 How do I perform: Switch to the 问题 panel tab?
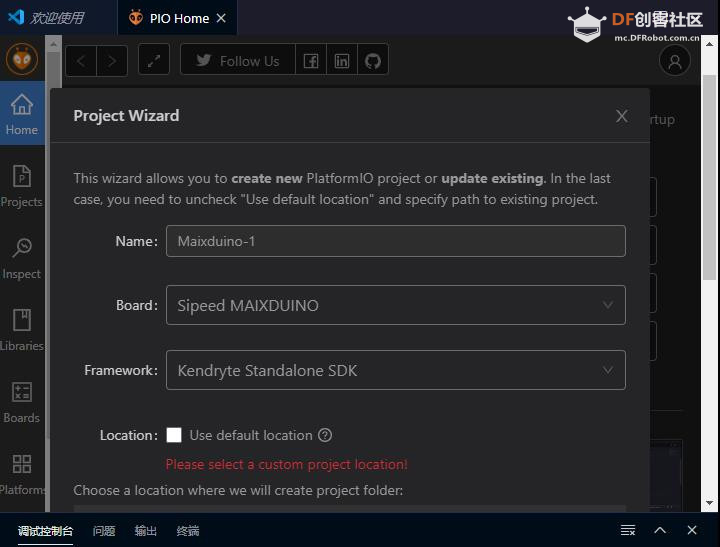[104, 531]
